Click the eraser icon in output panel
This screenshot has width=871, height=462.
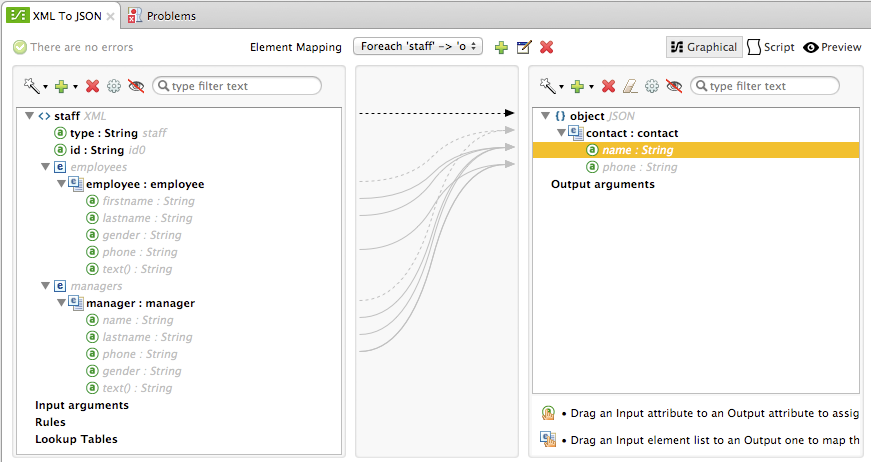tap(630, 87)
